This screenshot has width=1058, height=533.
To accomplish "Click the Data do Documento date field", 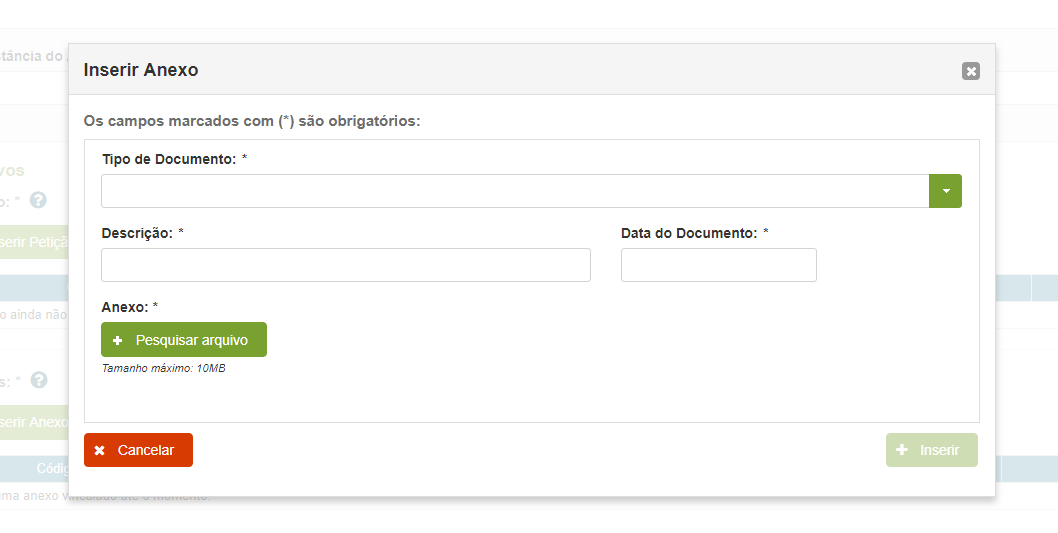I will point(718,265).
